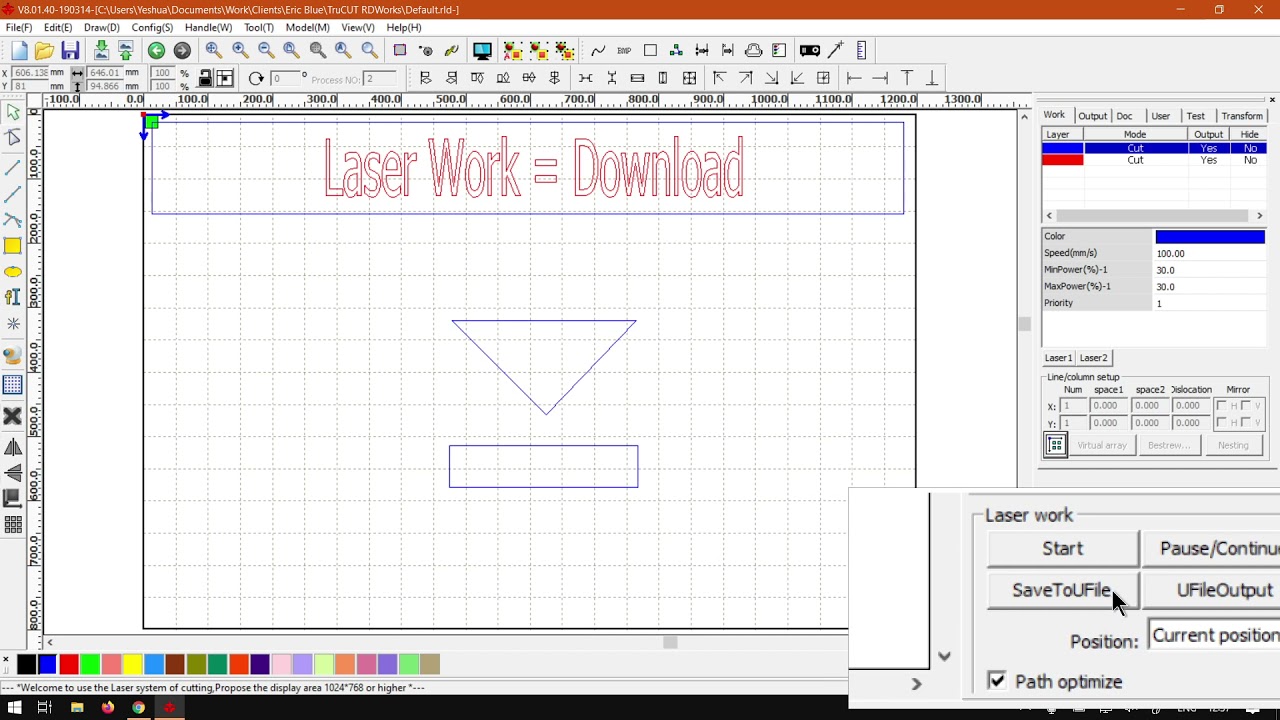
Task: Select the red Cut layer row
Action: tap(1154, 160)
